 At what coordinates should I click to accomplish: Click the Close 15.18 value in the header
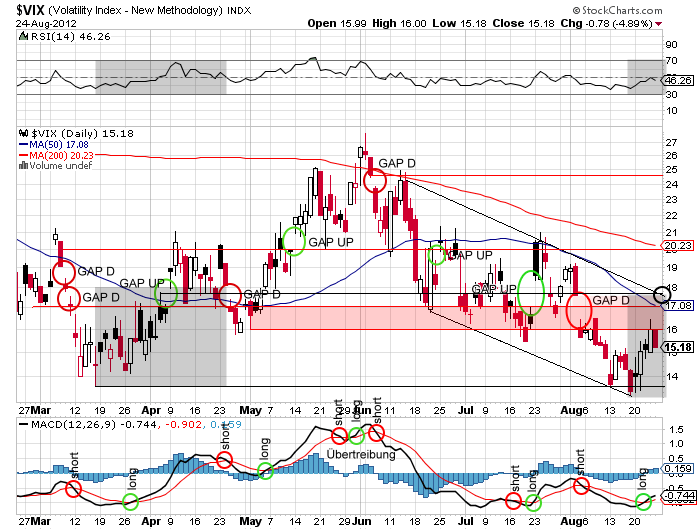(524, 23)
